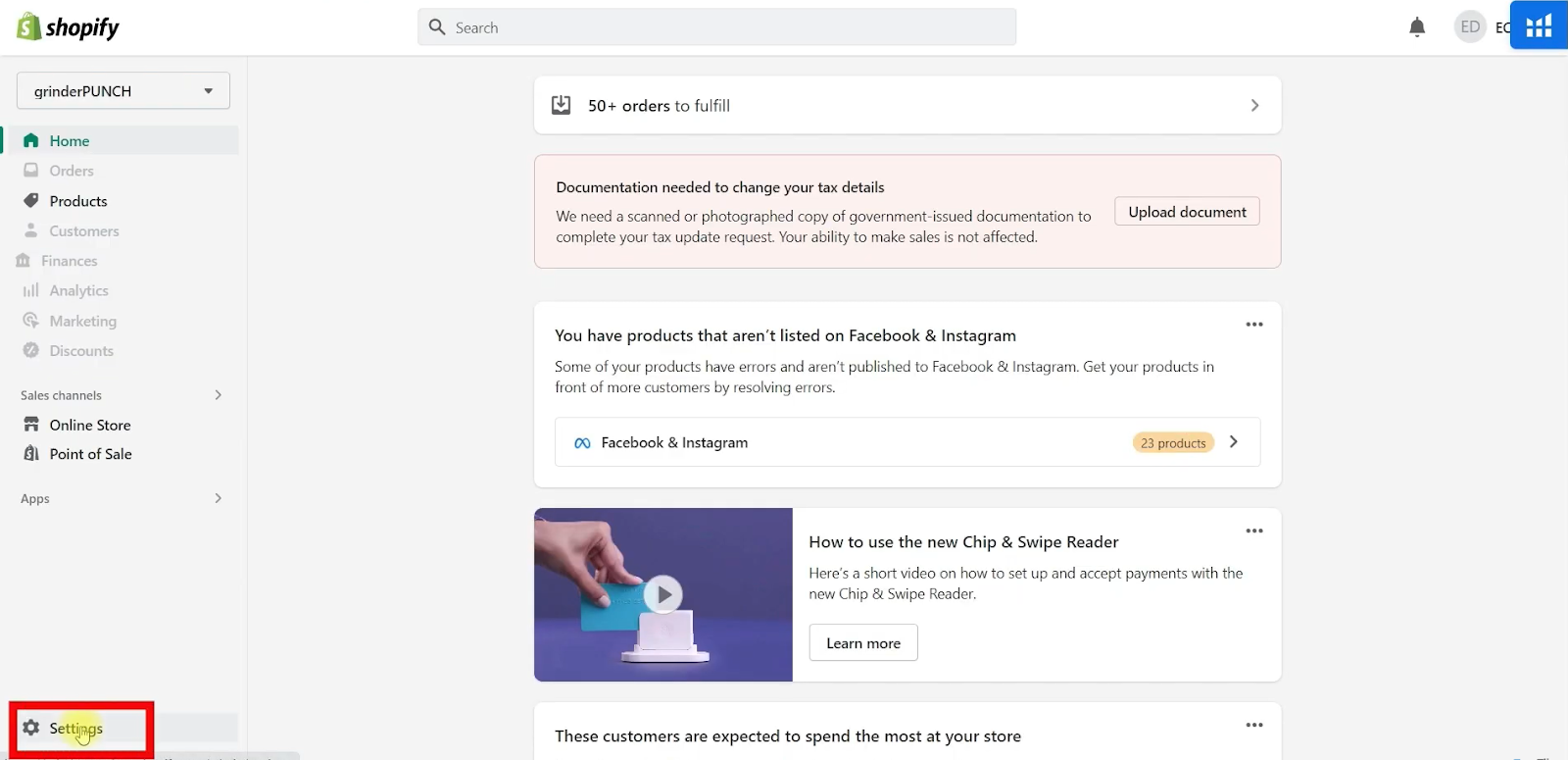Go to Products in the sidebar
The height and width of the screenshot is (760, 1568).
tap(78, 201)
